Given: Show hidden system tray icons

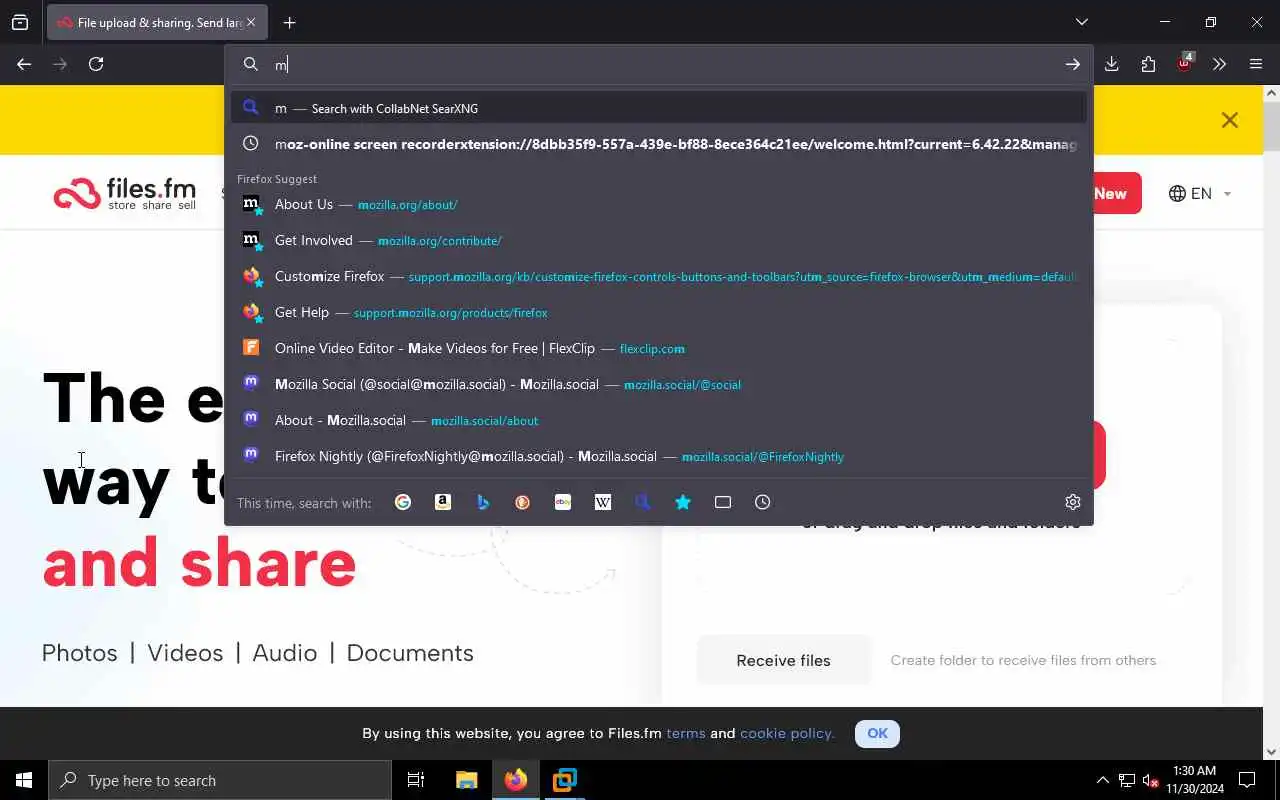Looking at the screenshot, I should coord(1102,780).
